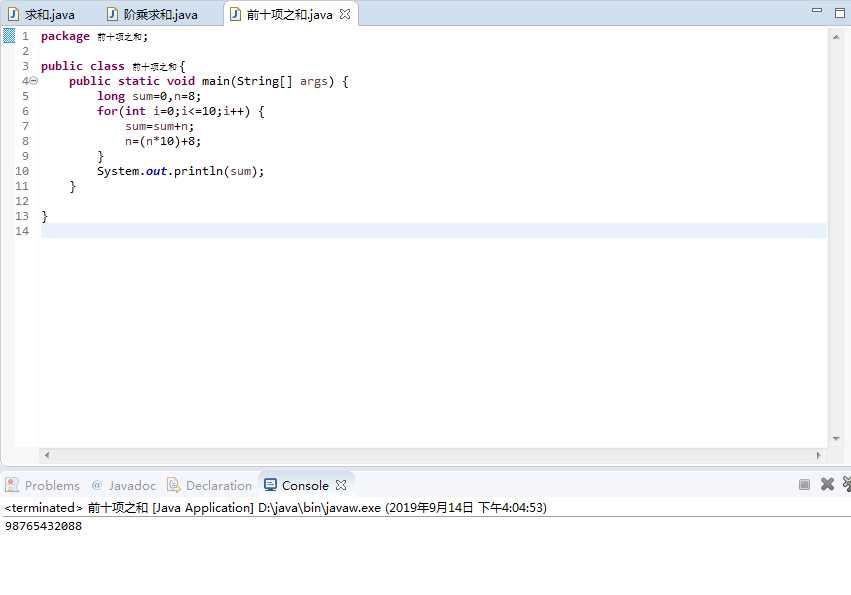The image size is (851, 595).
Task: Click the terminated launch description line
Action: [276, 508]
